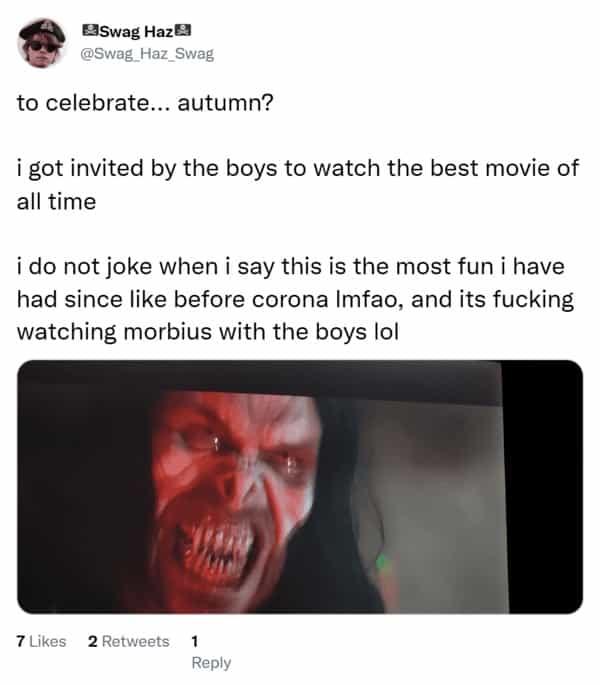This screenshot has height=685, width=600.
Task: Click the reply count number 1
Action: coord(195,641)
